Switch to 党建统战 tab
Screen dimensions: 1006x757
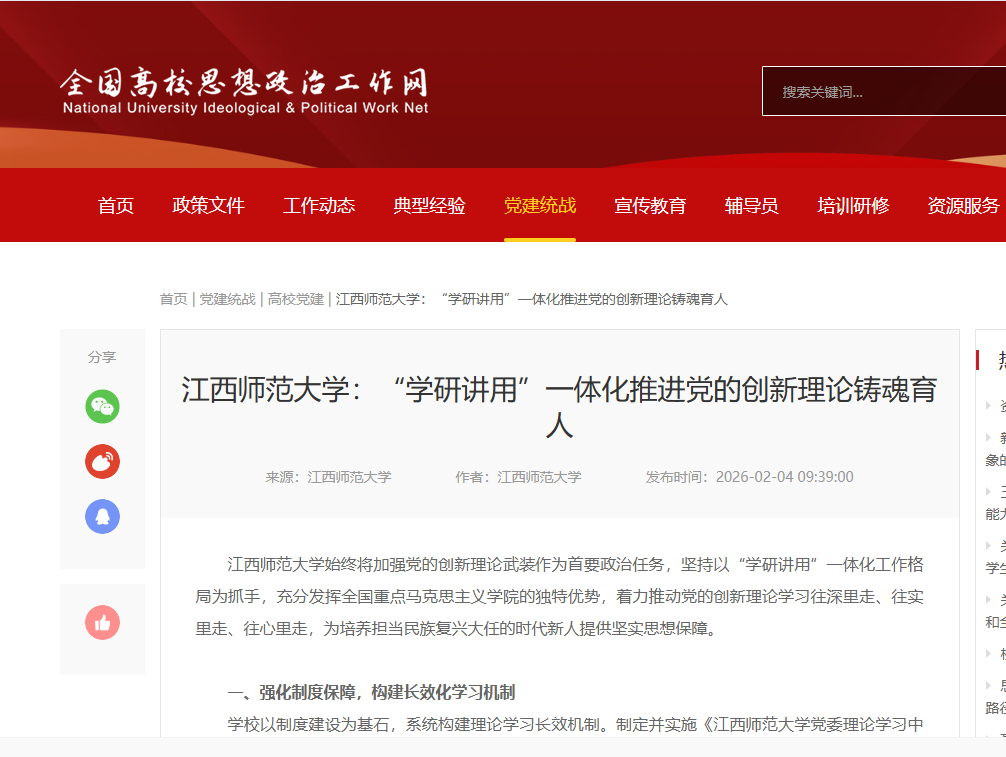[540, 206]
